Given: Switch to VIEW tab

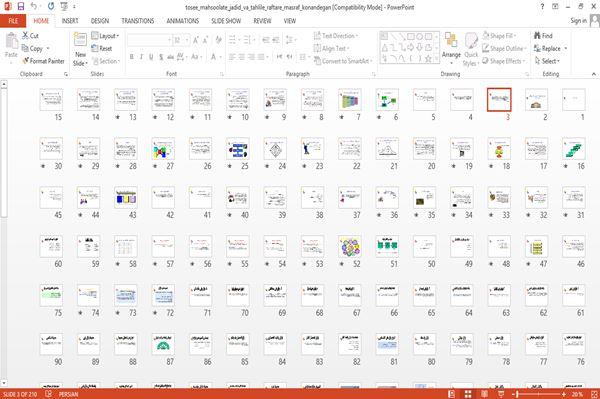Looking at the screenshot, I should click(290, 21).
